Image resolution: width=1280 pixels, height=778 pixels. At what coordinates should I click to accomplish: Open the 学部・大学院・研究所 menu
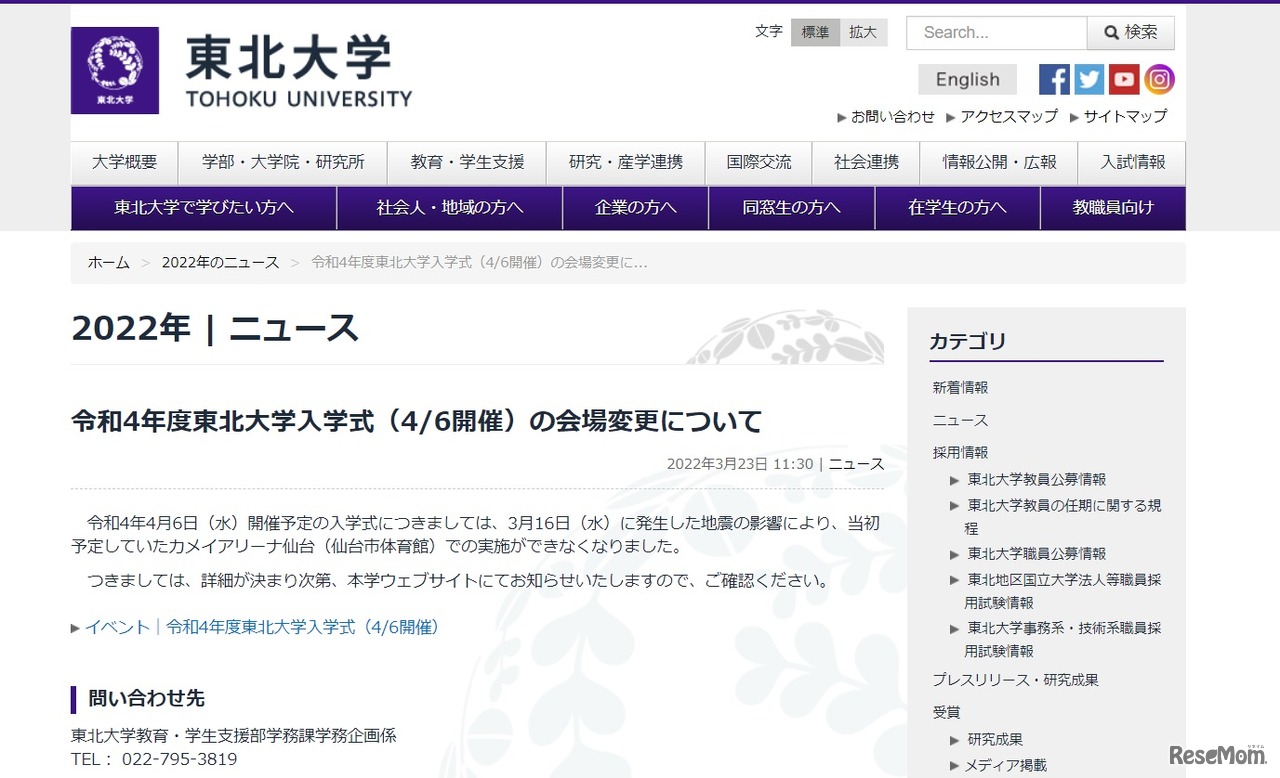click(283, 162)
